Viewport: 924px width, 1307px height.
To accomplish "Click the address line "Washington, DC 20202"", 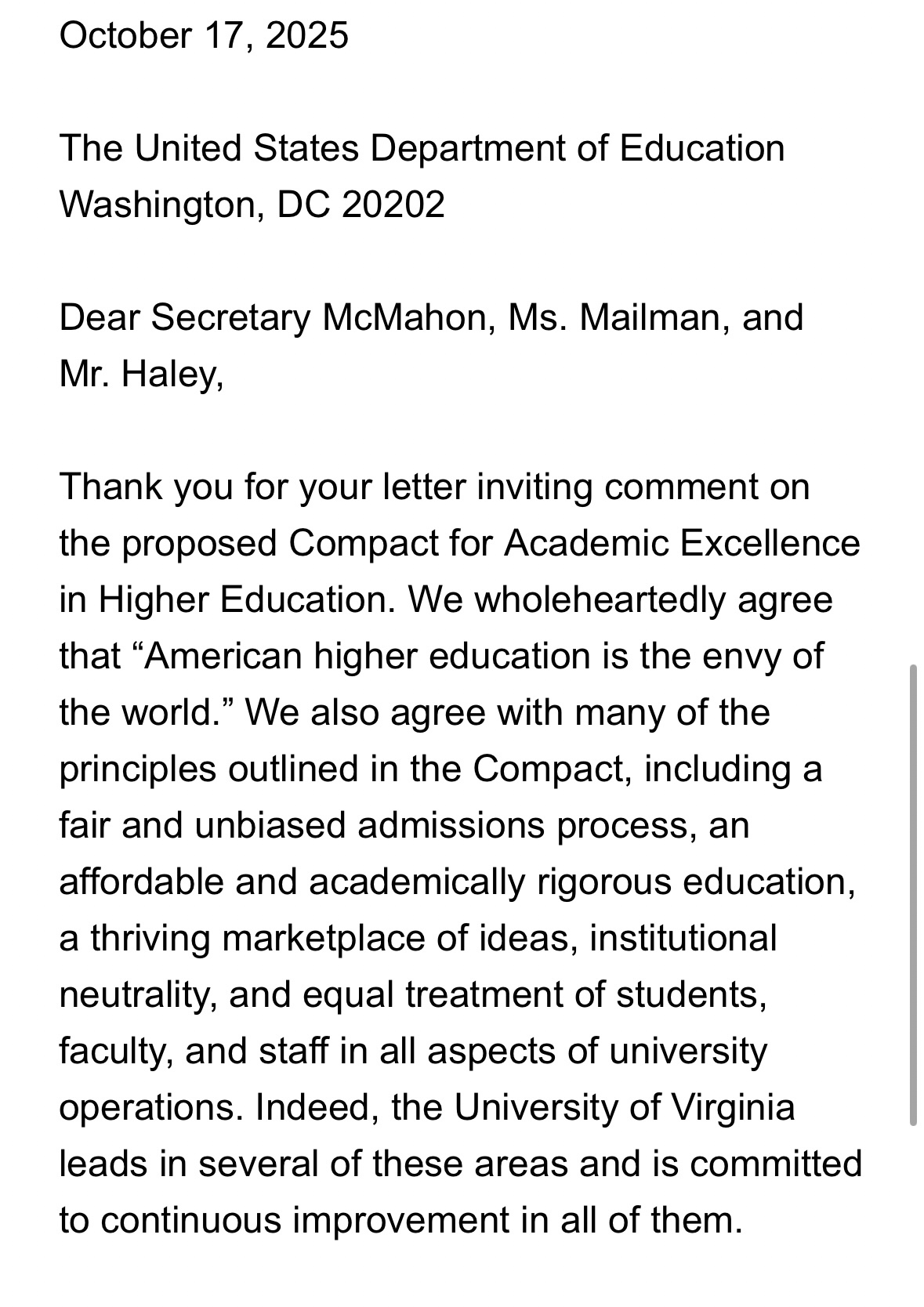I will [x=252, y=205].
